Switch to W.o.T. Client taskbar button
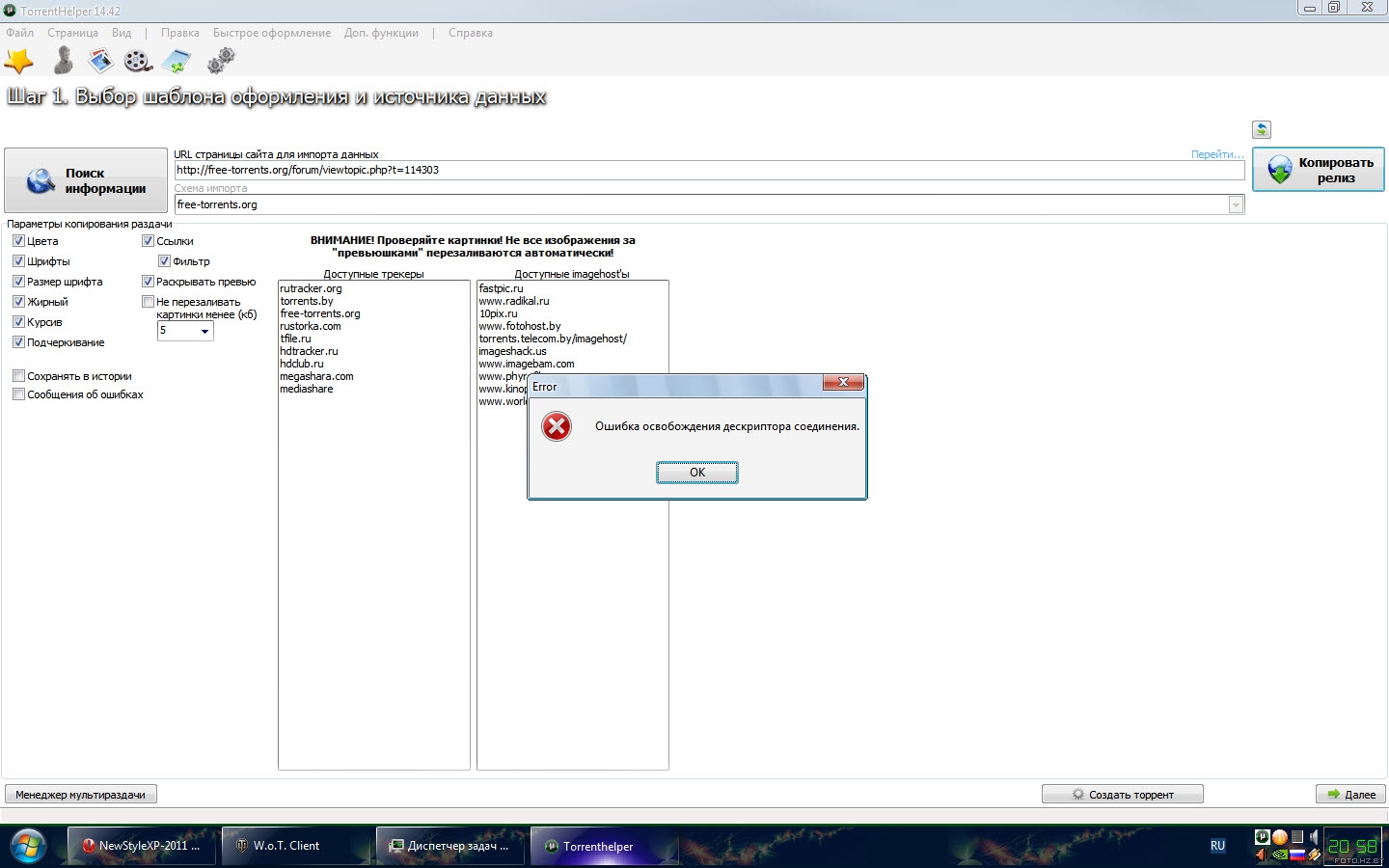 tap(296, 846)
